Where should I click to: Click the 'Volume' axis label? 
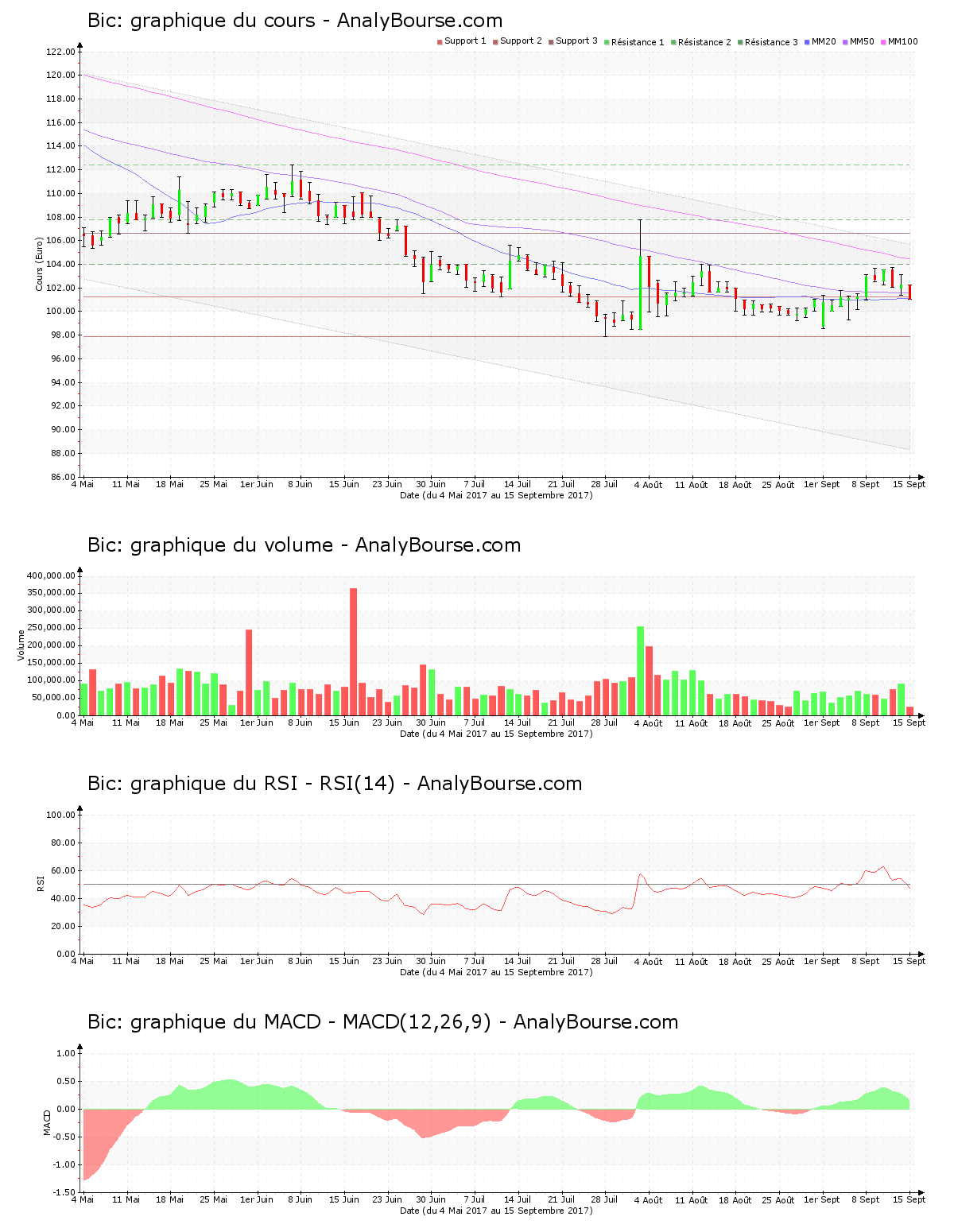click(x=21, y=645)
